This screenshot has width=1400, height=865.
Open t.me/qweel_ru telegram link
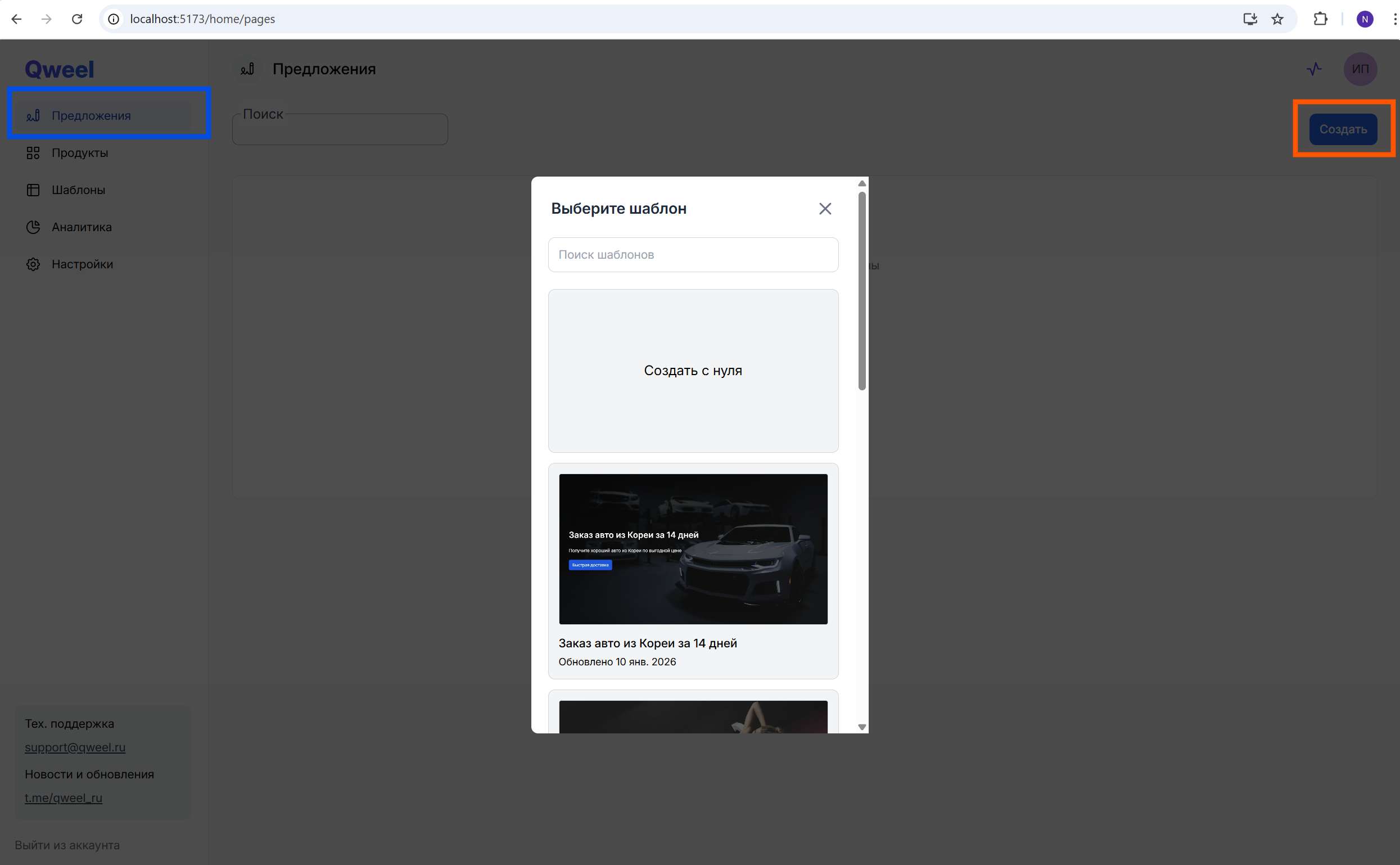[x=64, y=798]
